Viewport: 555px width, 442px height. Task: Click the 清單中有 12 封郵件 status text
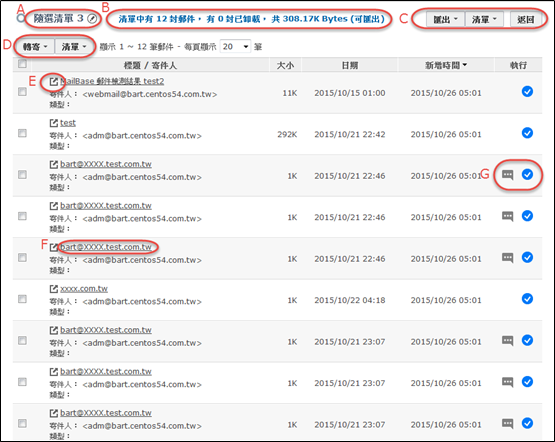251,19
